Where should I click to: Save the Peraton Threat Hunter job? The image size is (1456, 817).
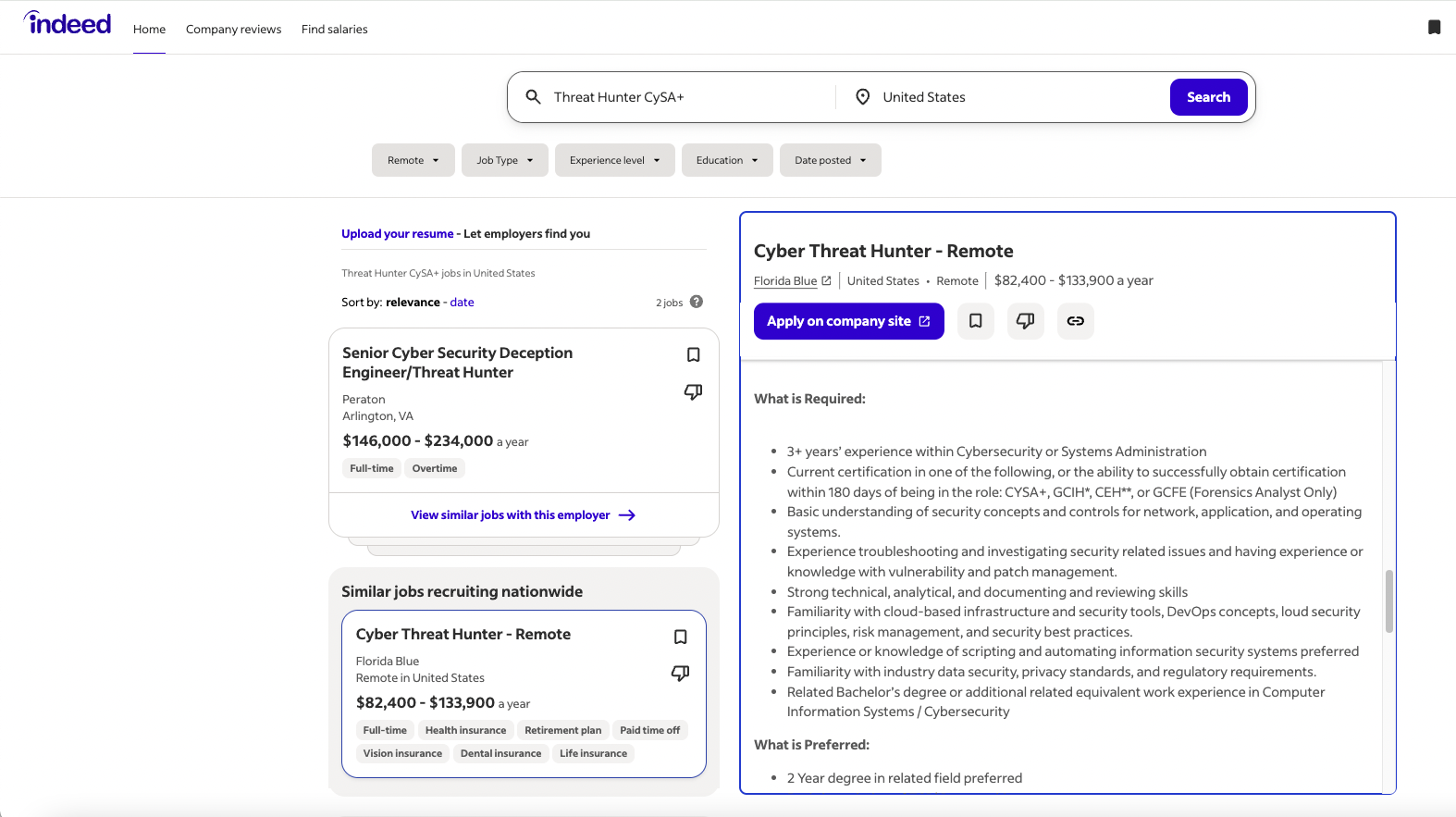[693, 355]
